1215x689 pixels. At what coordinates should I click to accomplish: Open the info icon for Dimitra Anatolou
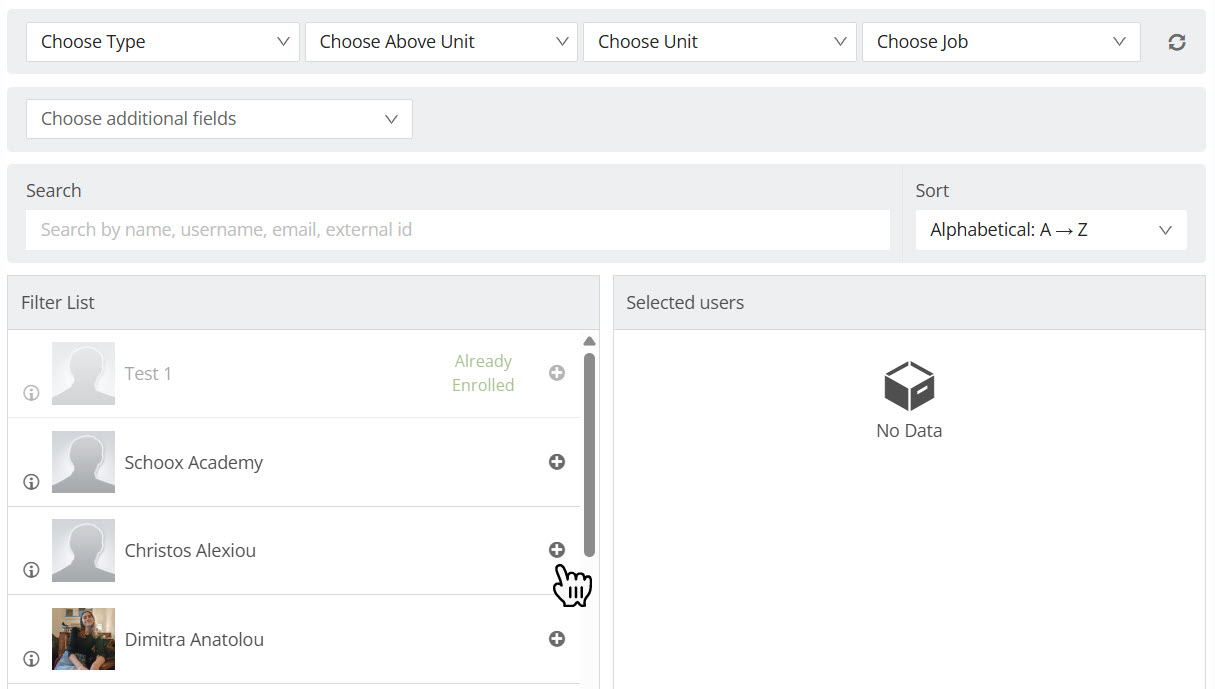(31, 659)
